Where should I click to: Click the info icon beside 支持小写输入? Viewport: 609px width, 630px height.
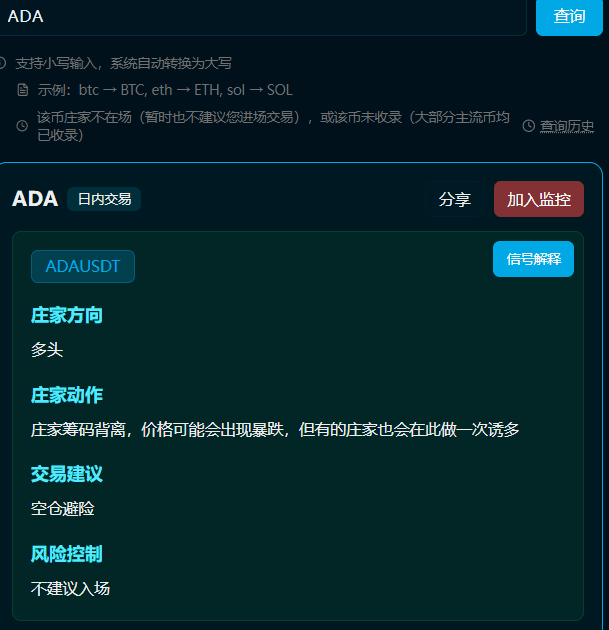coord(2,63)
